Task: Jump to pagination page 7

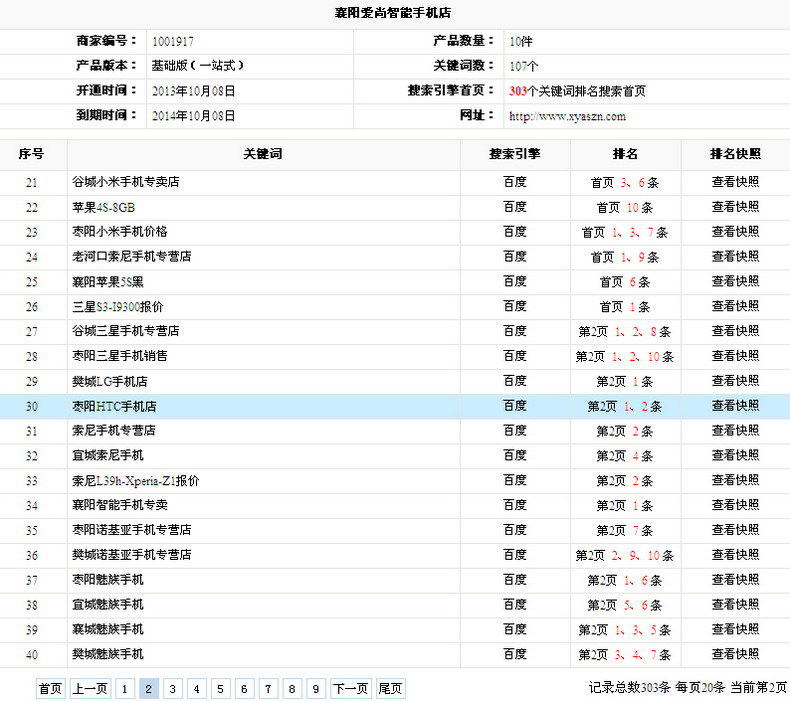Action: 268,688
